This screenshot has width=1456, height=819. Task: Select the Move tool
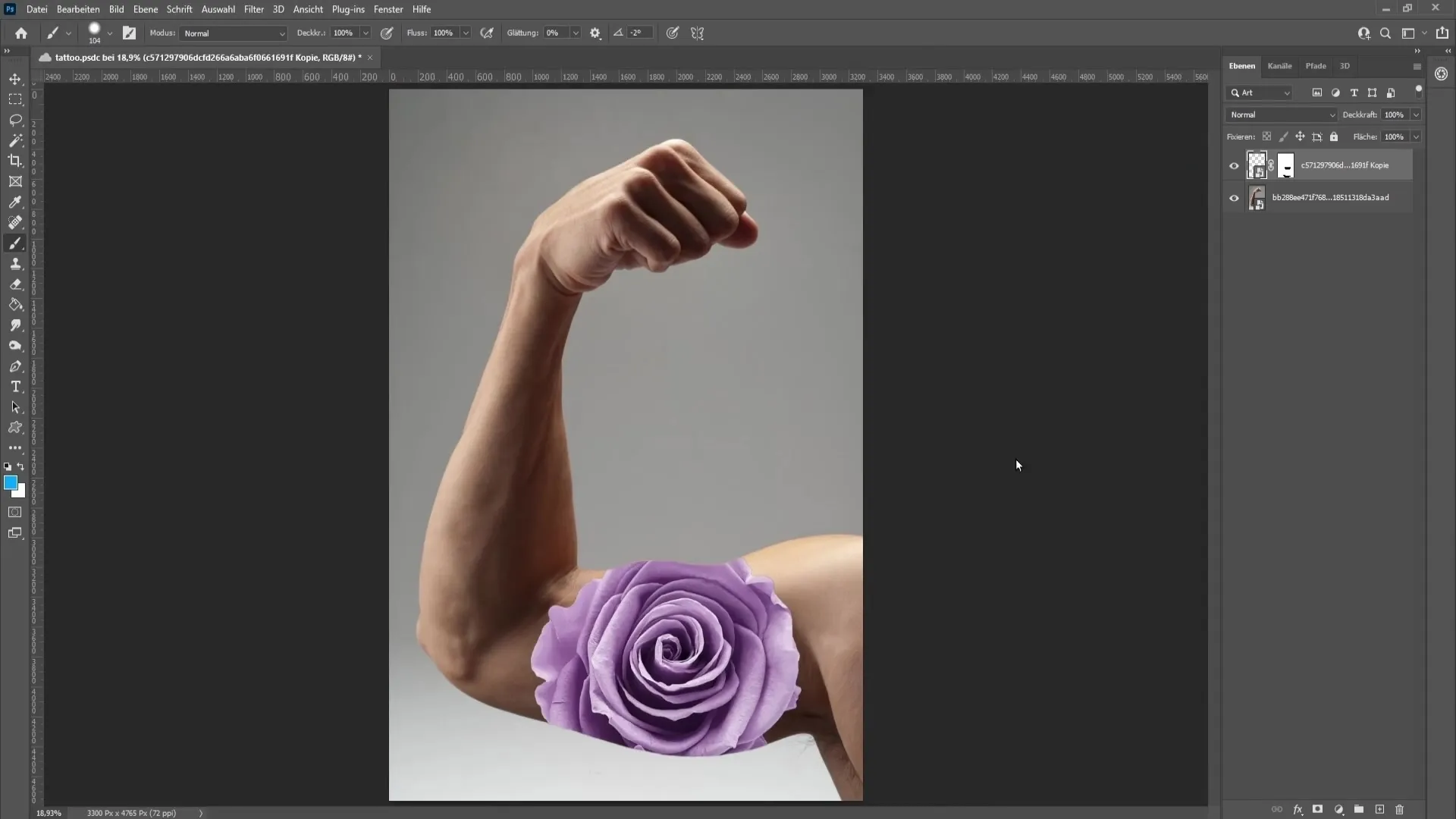tap(15, 78)
